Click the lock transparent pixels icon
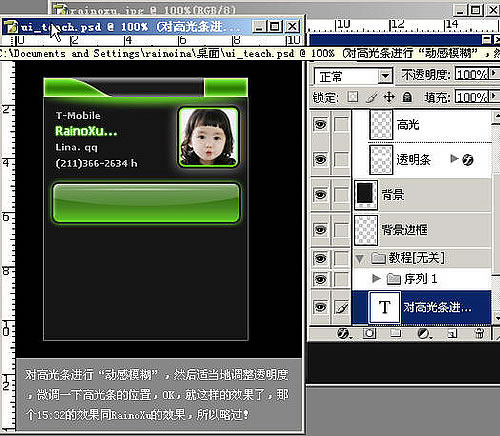The width and height of the screenshot is (500, 436). pyautogui.click(x=353, y=97)
